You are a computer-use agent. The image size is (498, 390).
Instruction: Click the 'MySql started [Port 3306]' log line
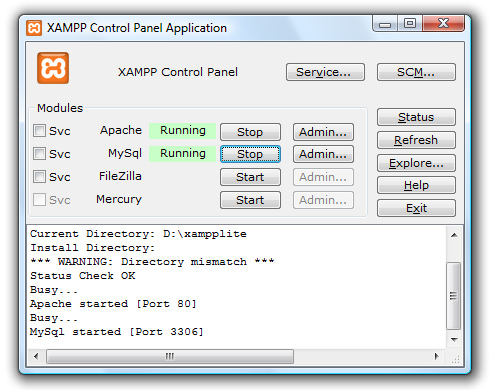tap(117, 332)
